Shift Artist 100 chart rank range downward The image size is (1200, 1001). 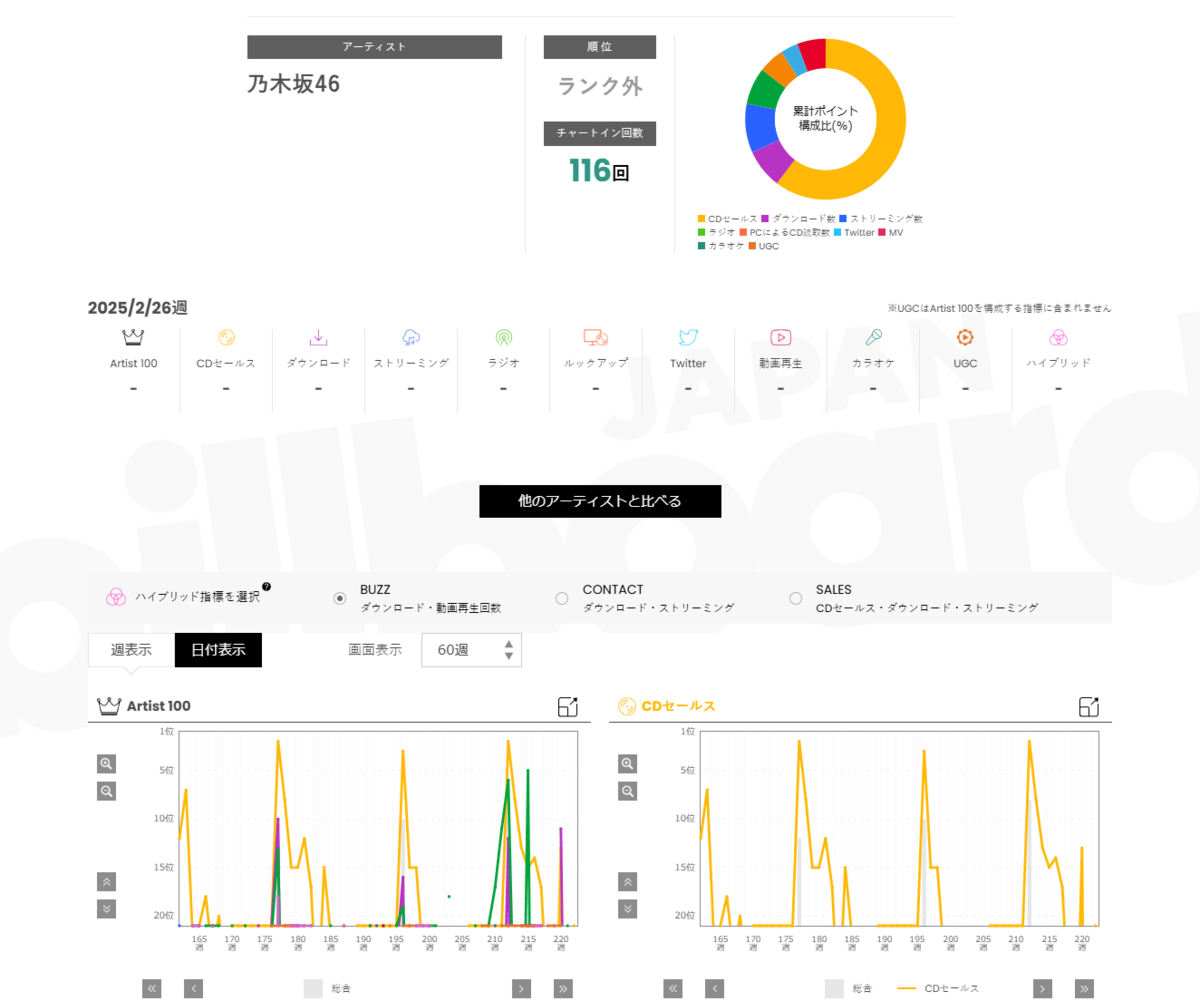point(106,909)
